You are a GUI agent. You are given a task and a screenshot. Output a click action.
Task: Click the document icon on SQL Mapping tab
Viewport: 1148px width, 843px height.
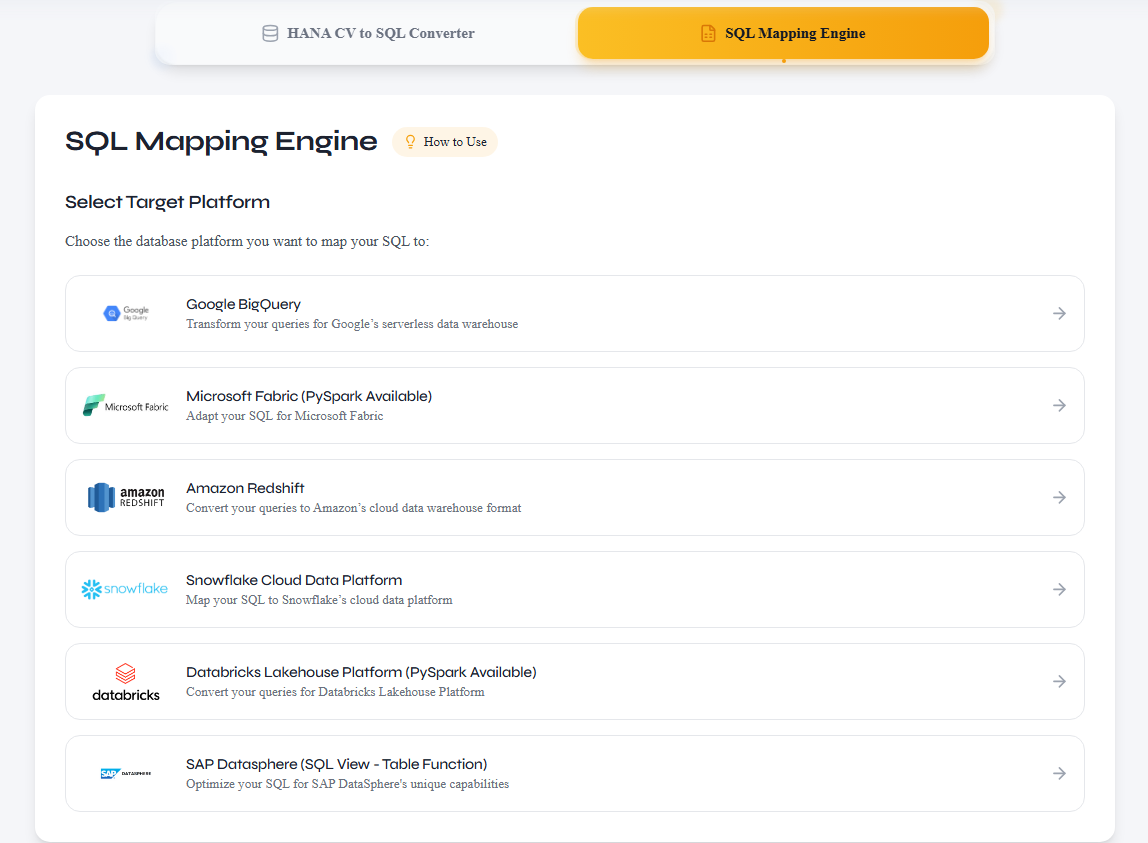point(708,33)
